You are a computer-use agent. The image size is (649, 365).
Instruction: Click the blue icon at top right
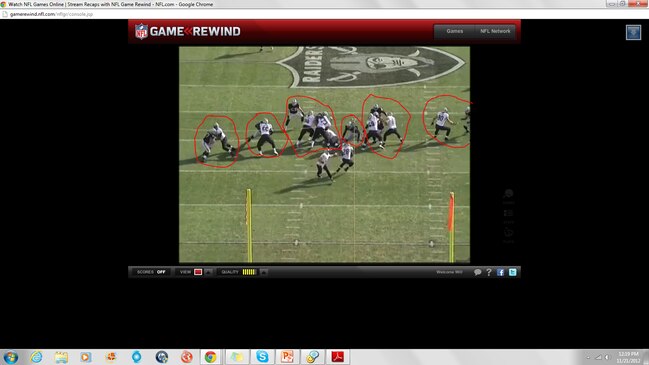tap(633, 32)
